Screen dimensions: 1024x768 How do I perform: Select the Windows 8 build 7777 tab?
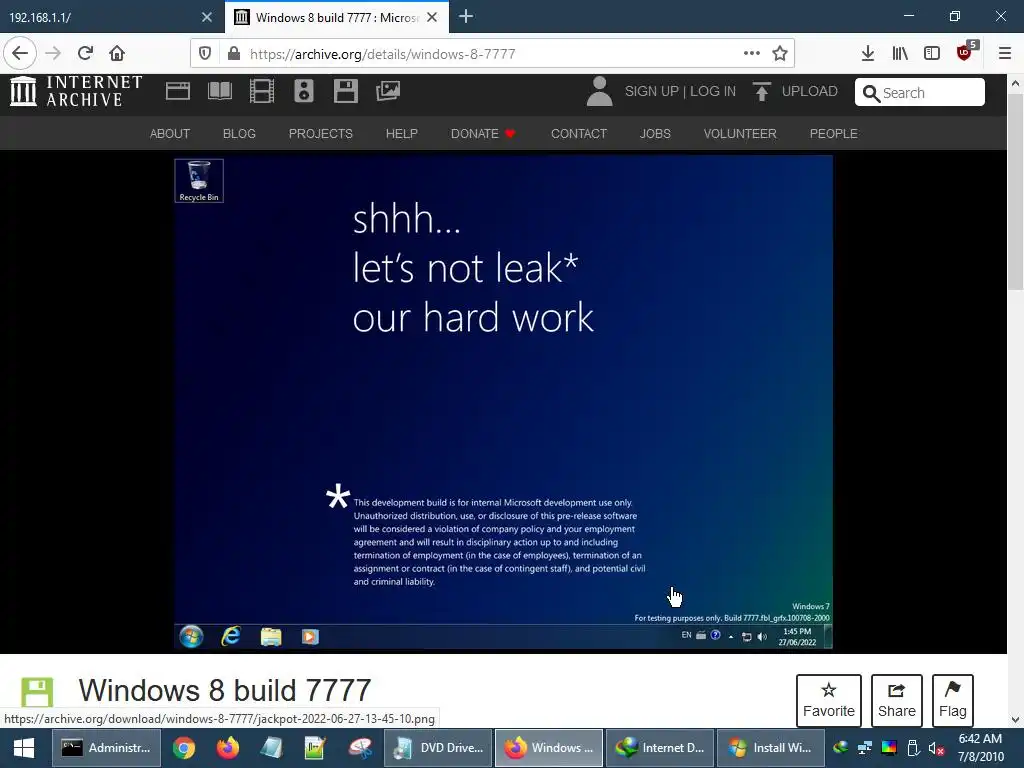[327, 18]
